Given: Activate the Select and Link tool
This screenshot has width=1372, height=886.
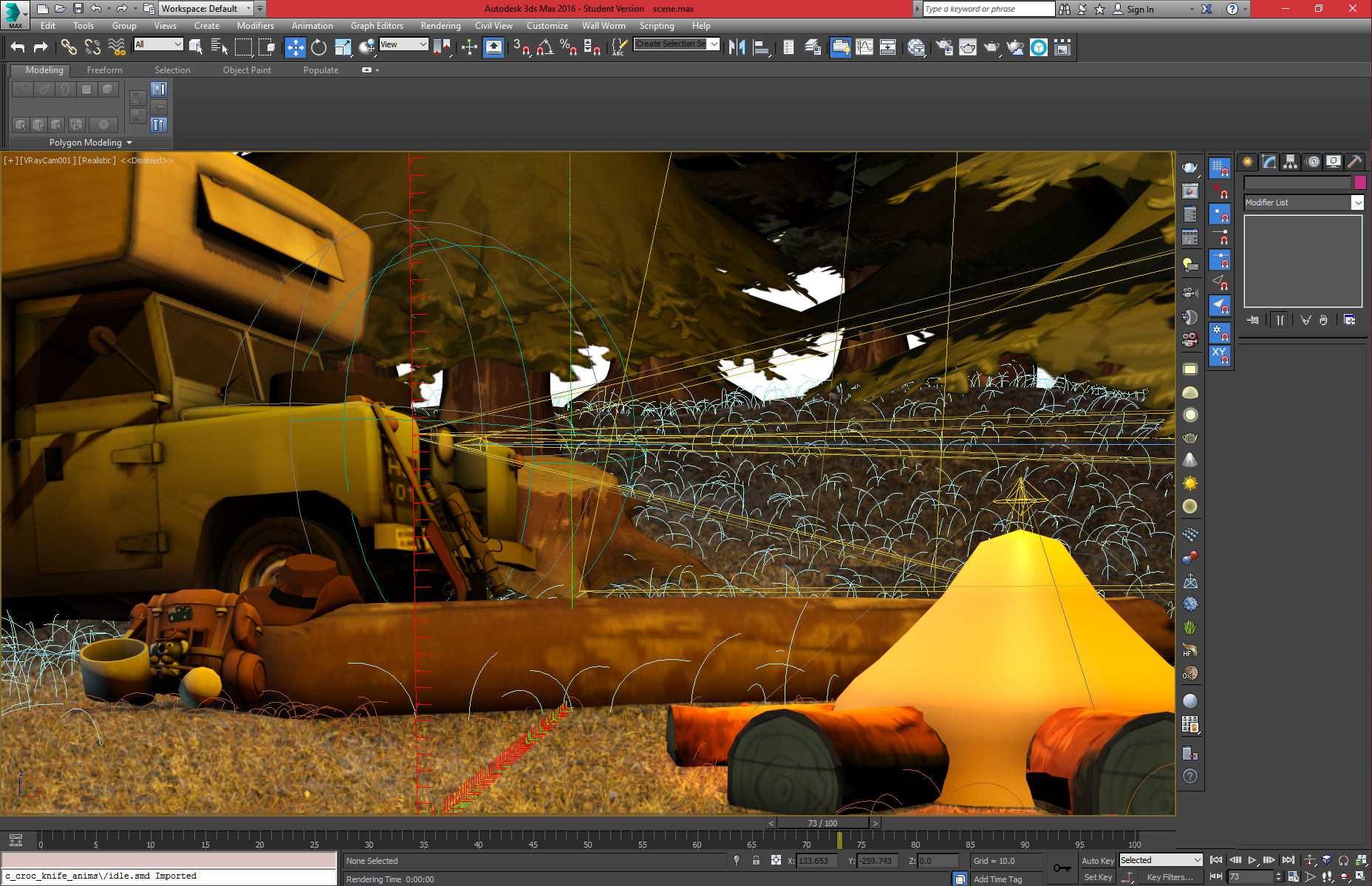Looking at the screenshot, I should (69, 47).
